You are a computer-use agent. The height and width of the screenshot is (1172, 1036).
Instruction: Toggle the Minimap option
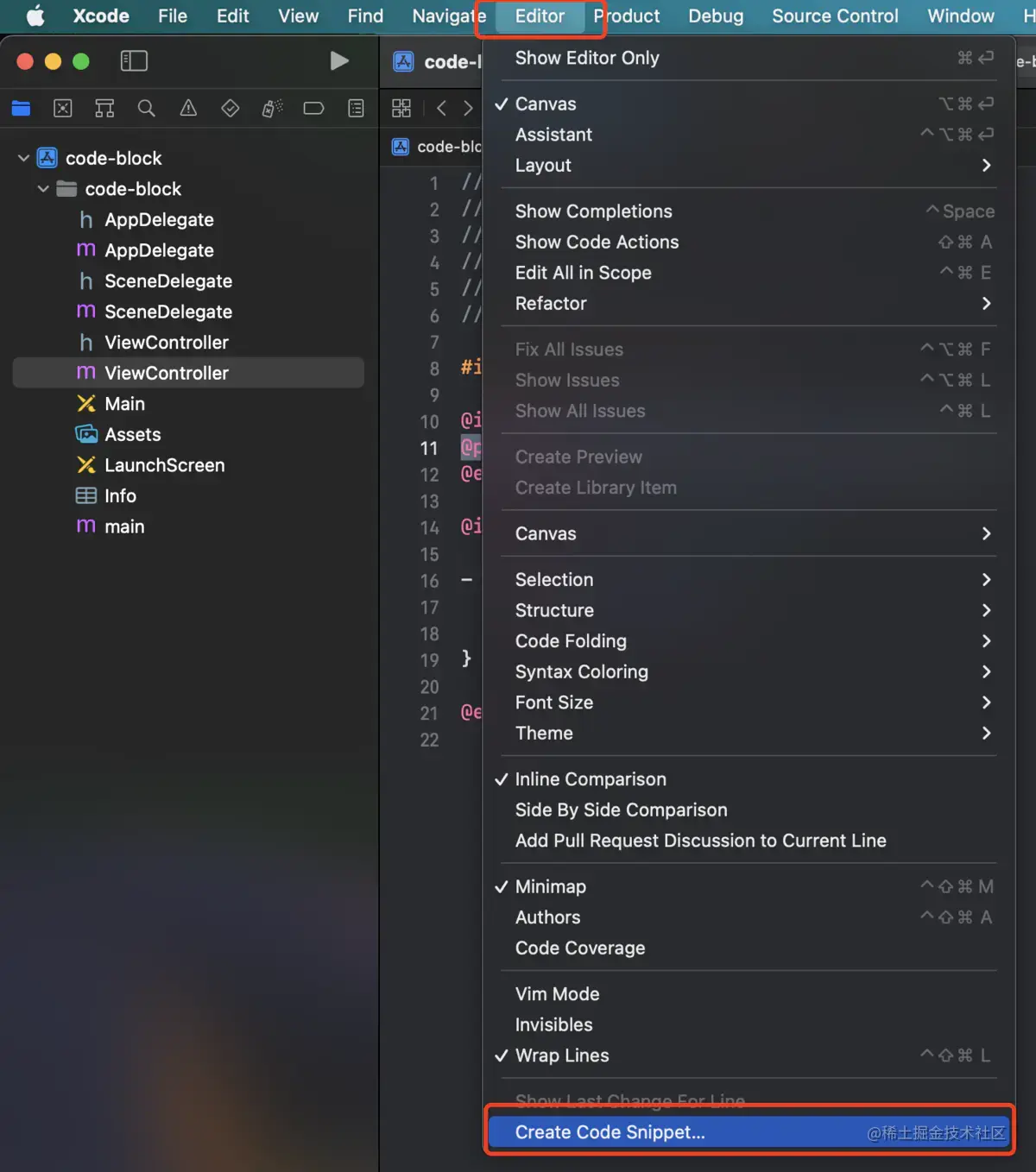(x=749, y=887)
